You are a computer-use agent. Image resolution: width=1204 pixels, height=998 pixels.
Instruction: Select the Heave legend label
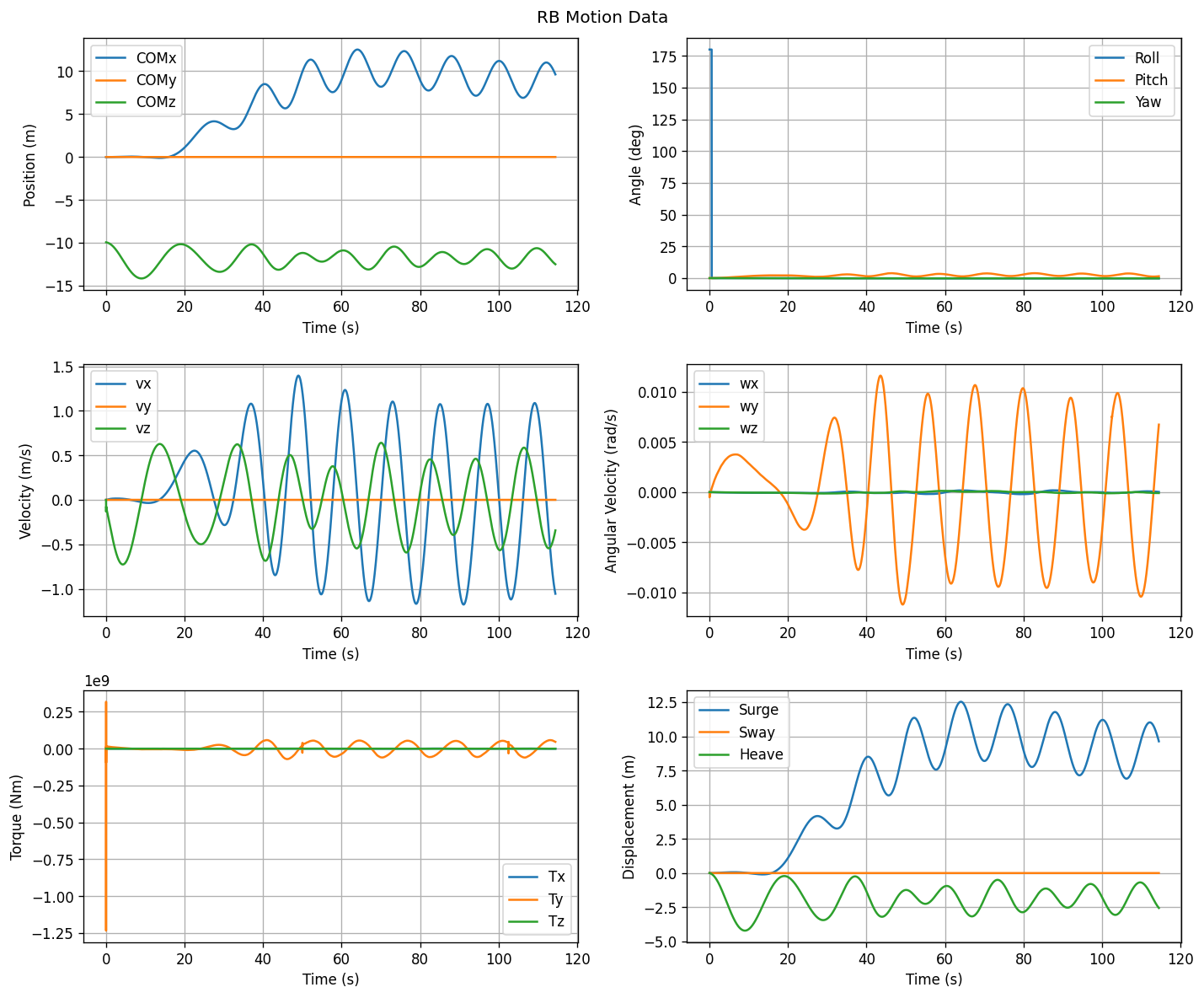[x=762, y=754]
